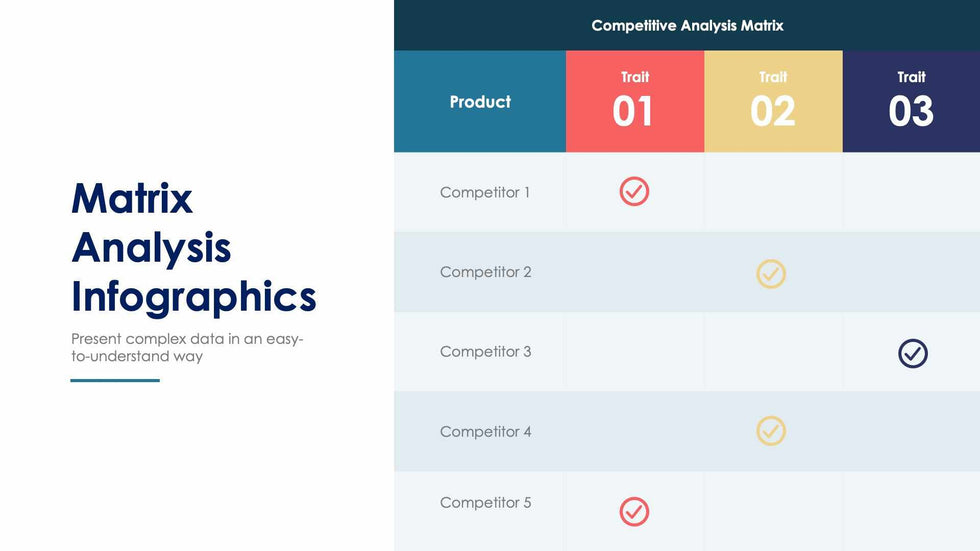Click Competitor 2's yellow checkmark icon
The width and height of the screenshot is (980, 551).
[771, 273]
